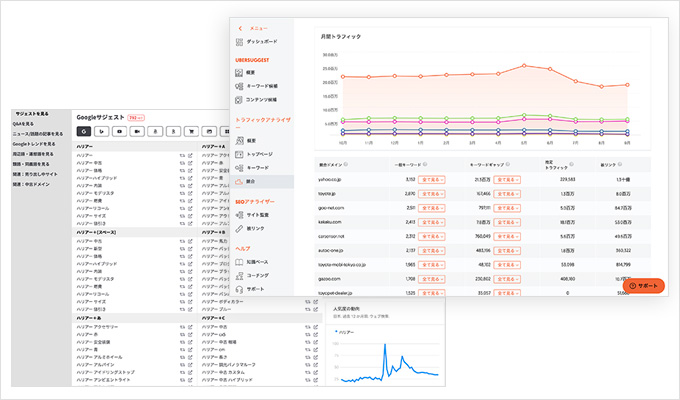Select the 競合 sidebar item

(x=262, y=181)
